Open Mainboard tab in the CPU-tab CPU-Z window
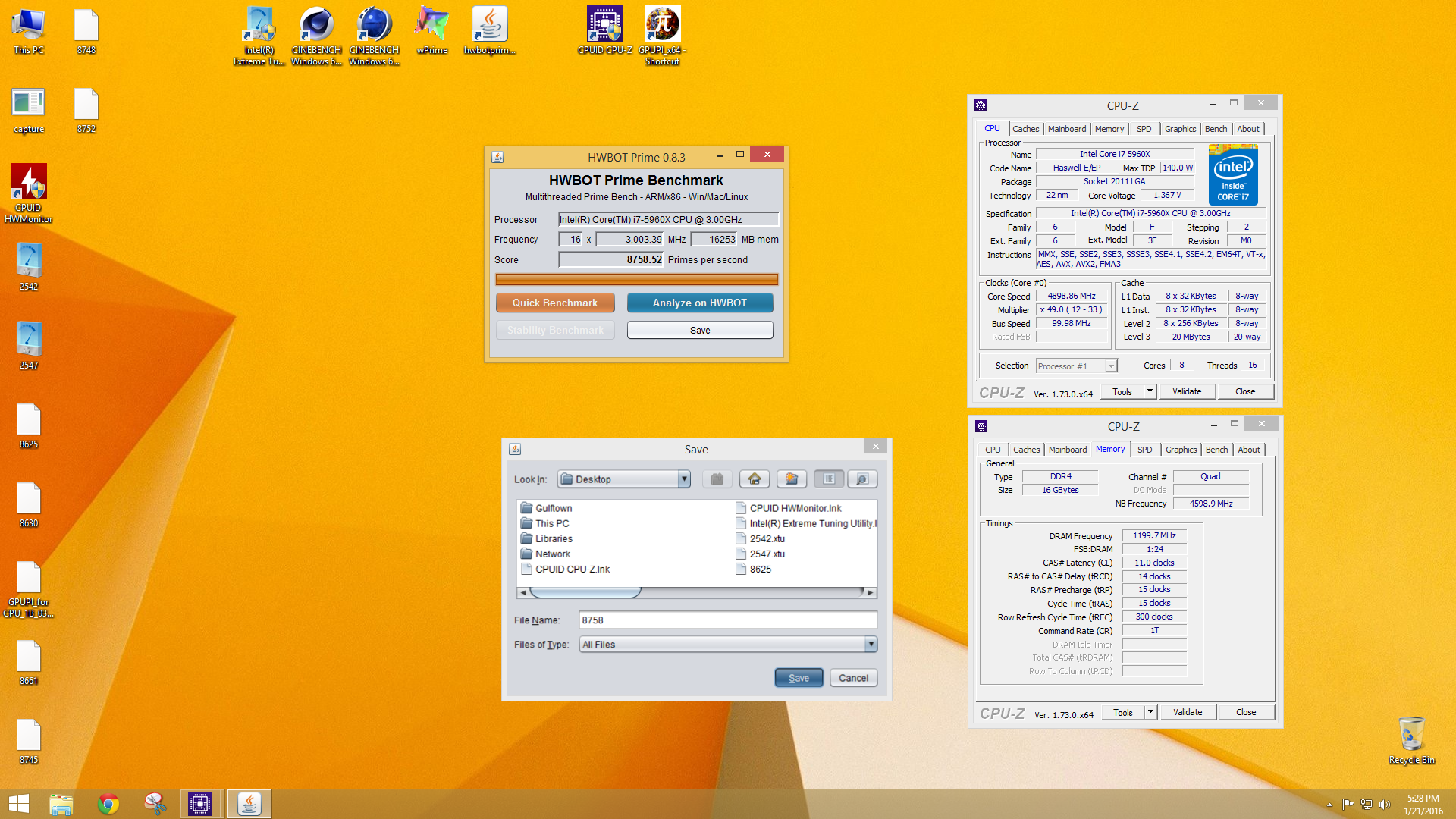This screenshot has height=819, width=1456. 1067,129
